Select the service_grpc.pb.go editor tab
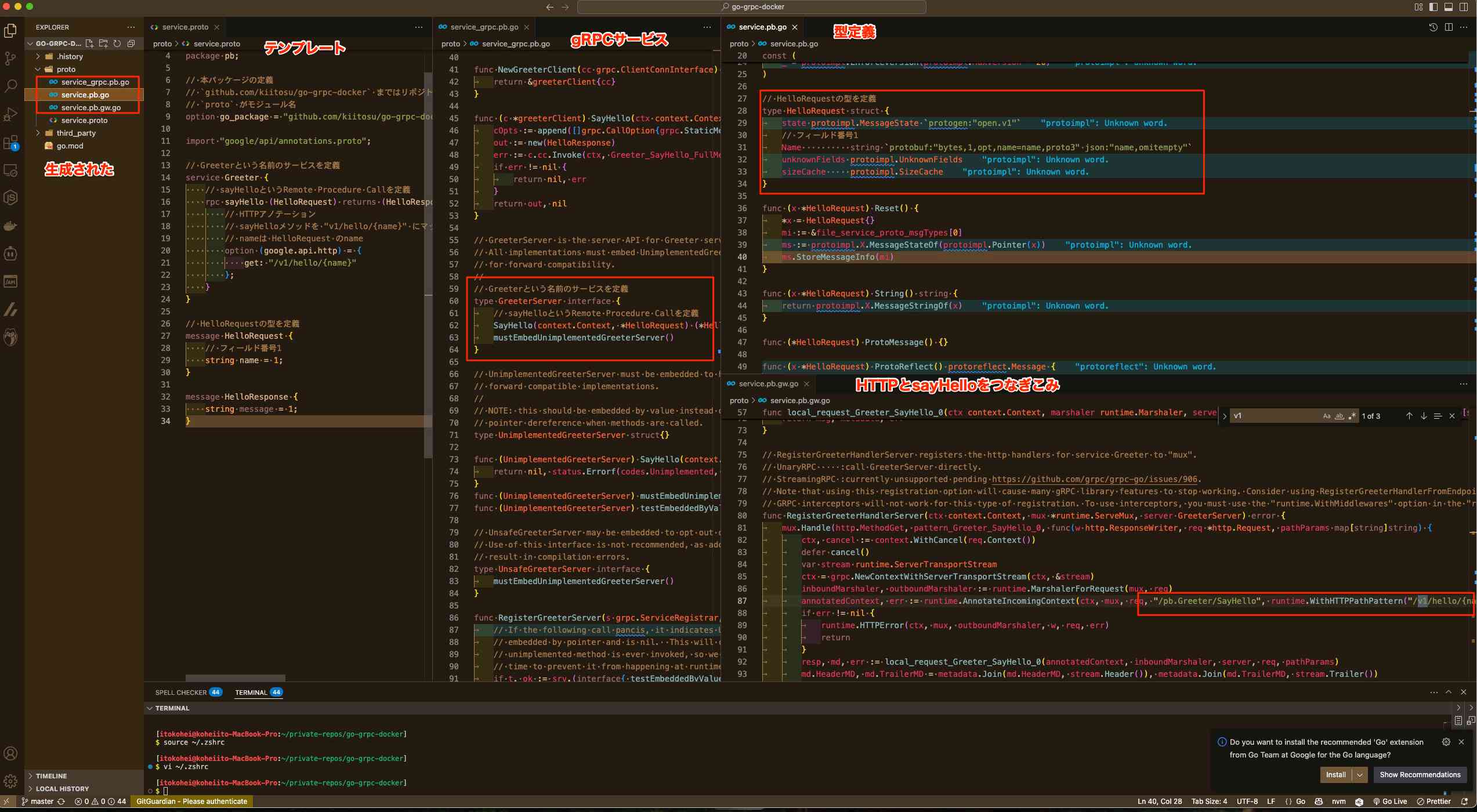This screenshot has width=1477, height=812. 484,27
